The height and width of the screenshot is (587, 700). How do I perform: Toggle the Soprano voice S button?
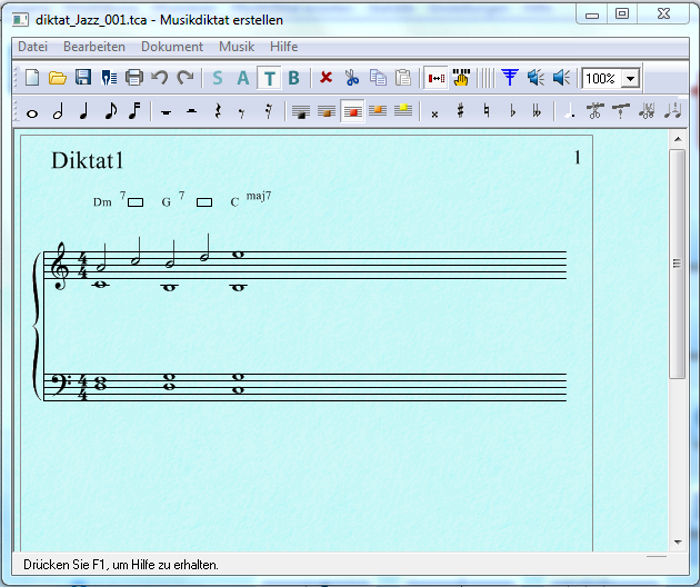217,78
